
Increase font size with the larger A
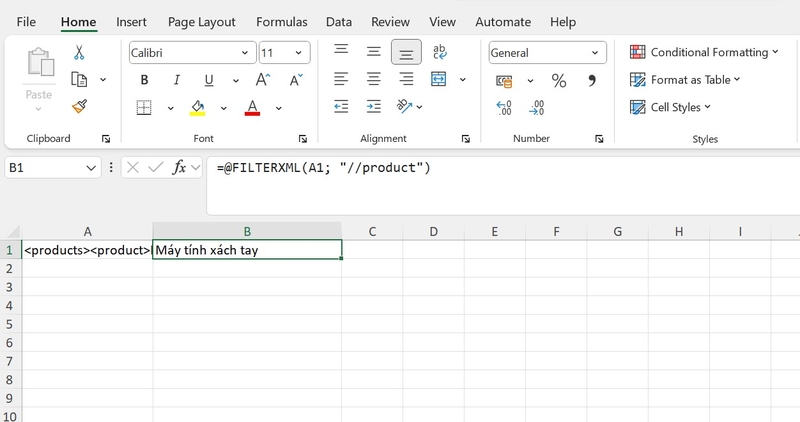pyautogui.click(x=263, y=80)
